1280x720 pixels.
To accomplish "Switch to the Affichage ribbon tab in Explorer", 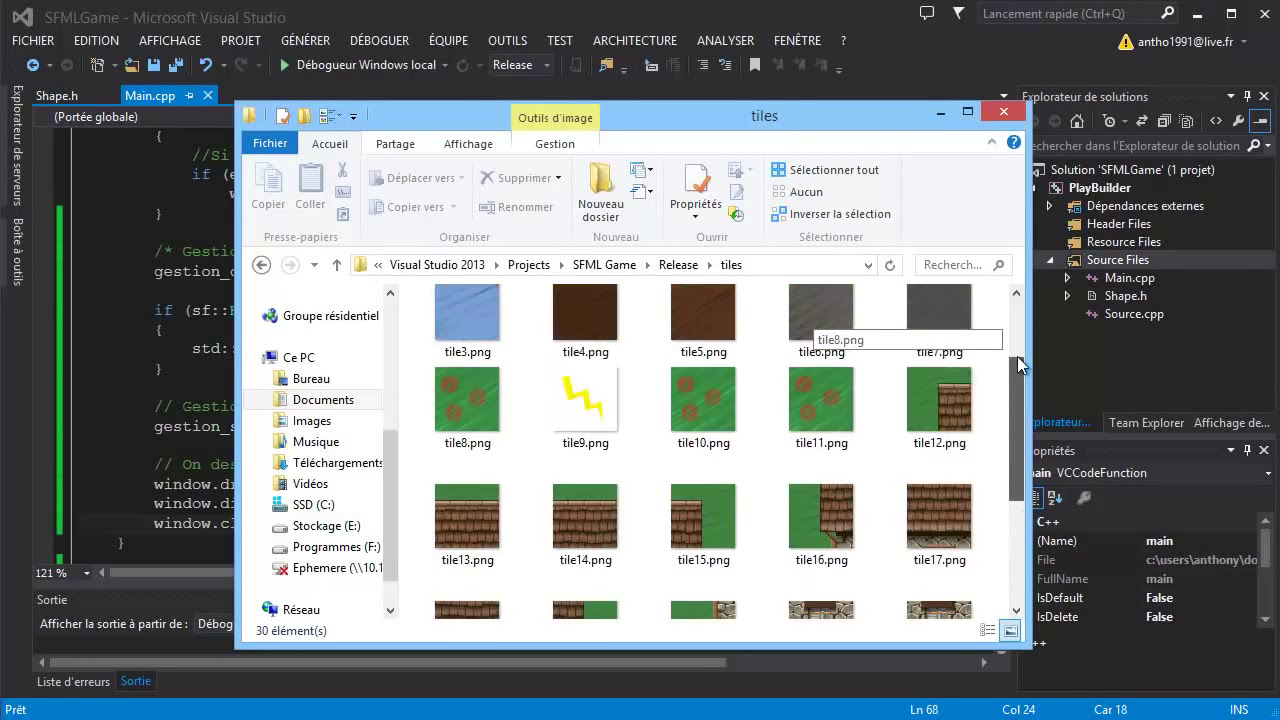I will pyautogui.click(x=468, y=144).
